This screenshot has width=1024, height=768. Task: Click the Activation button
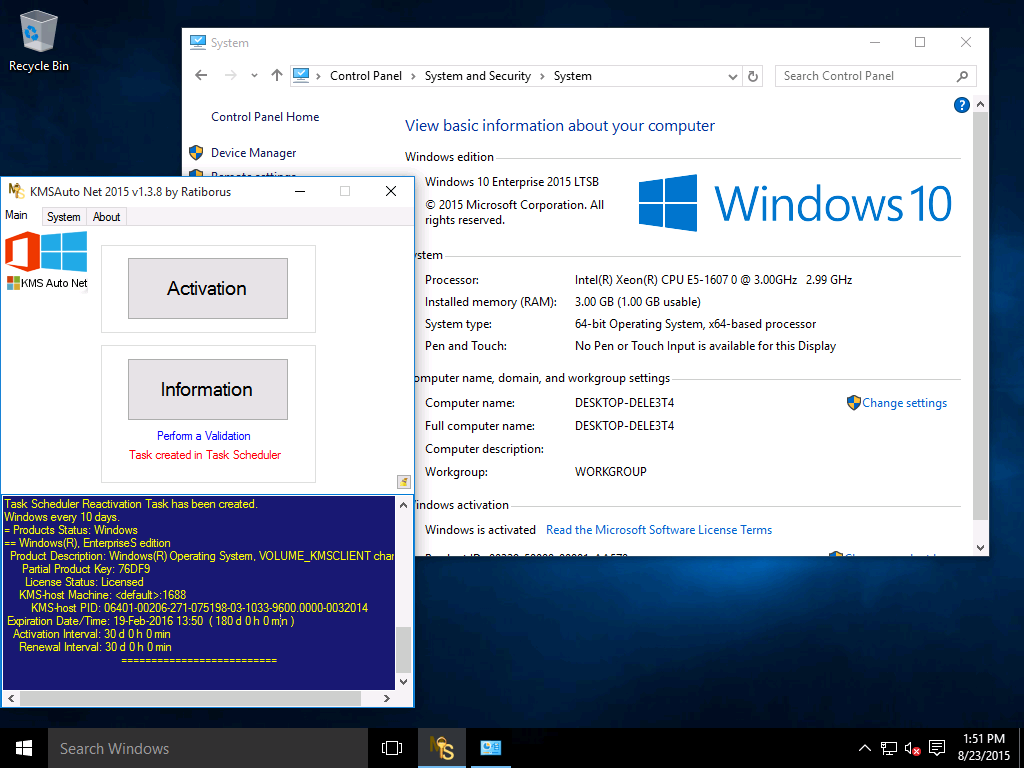(208, 289)
